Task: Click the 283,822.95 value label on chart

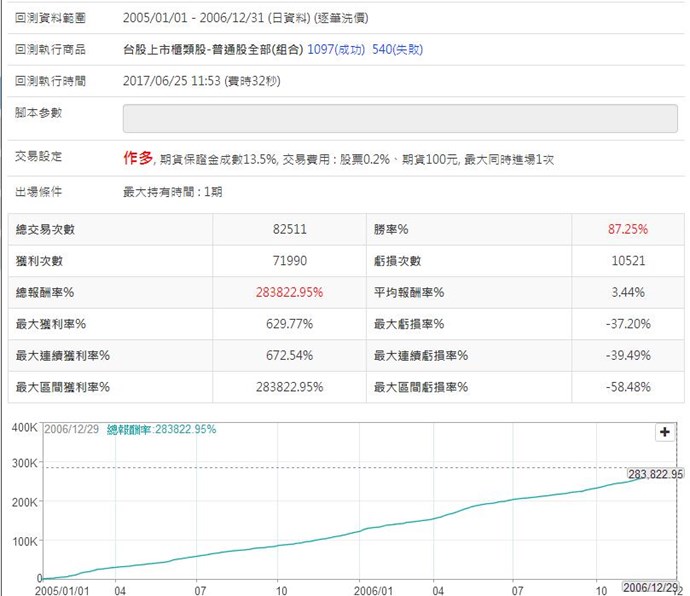Action: [x=654, y=474]
